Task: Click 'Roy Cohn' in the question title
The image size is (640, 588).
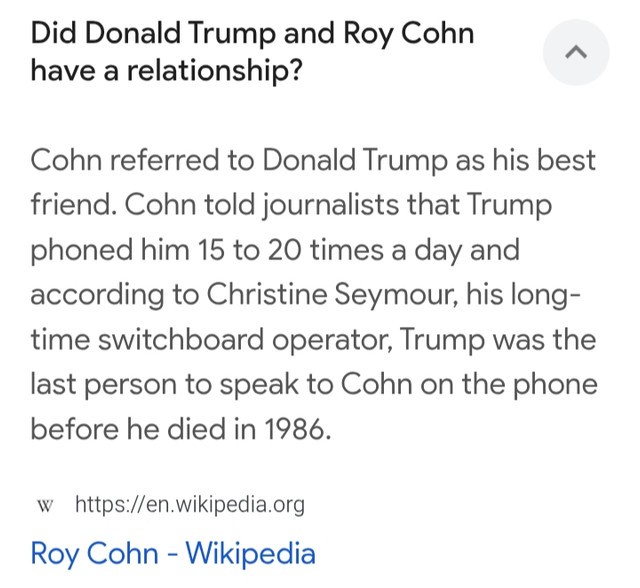Action: click(x=409, y=34)
